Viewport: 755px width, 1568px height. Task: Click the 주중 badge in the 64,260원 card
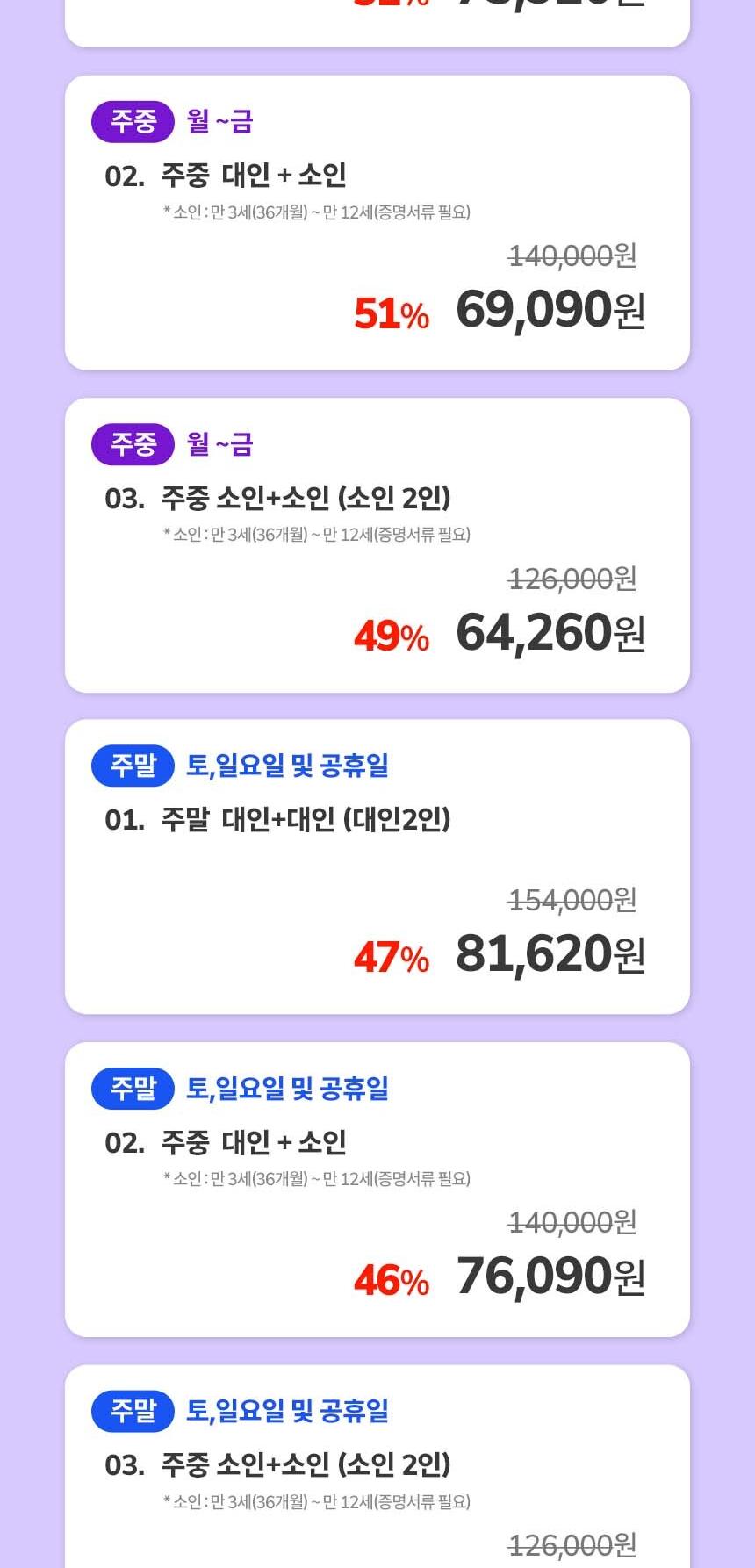[x=133, y=444]
